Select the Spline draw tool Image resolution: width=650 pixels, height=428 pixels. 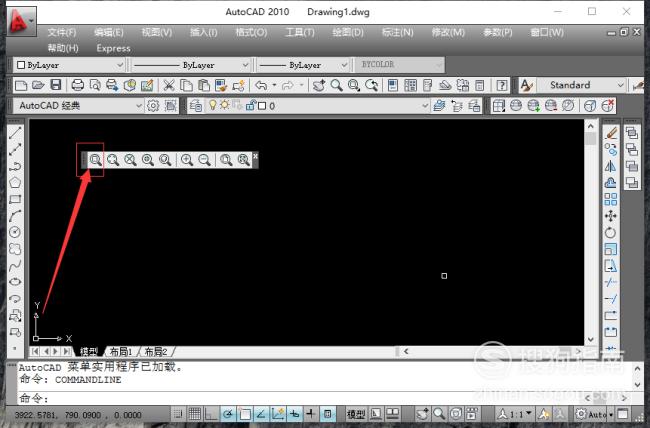(x=15, y=265)
